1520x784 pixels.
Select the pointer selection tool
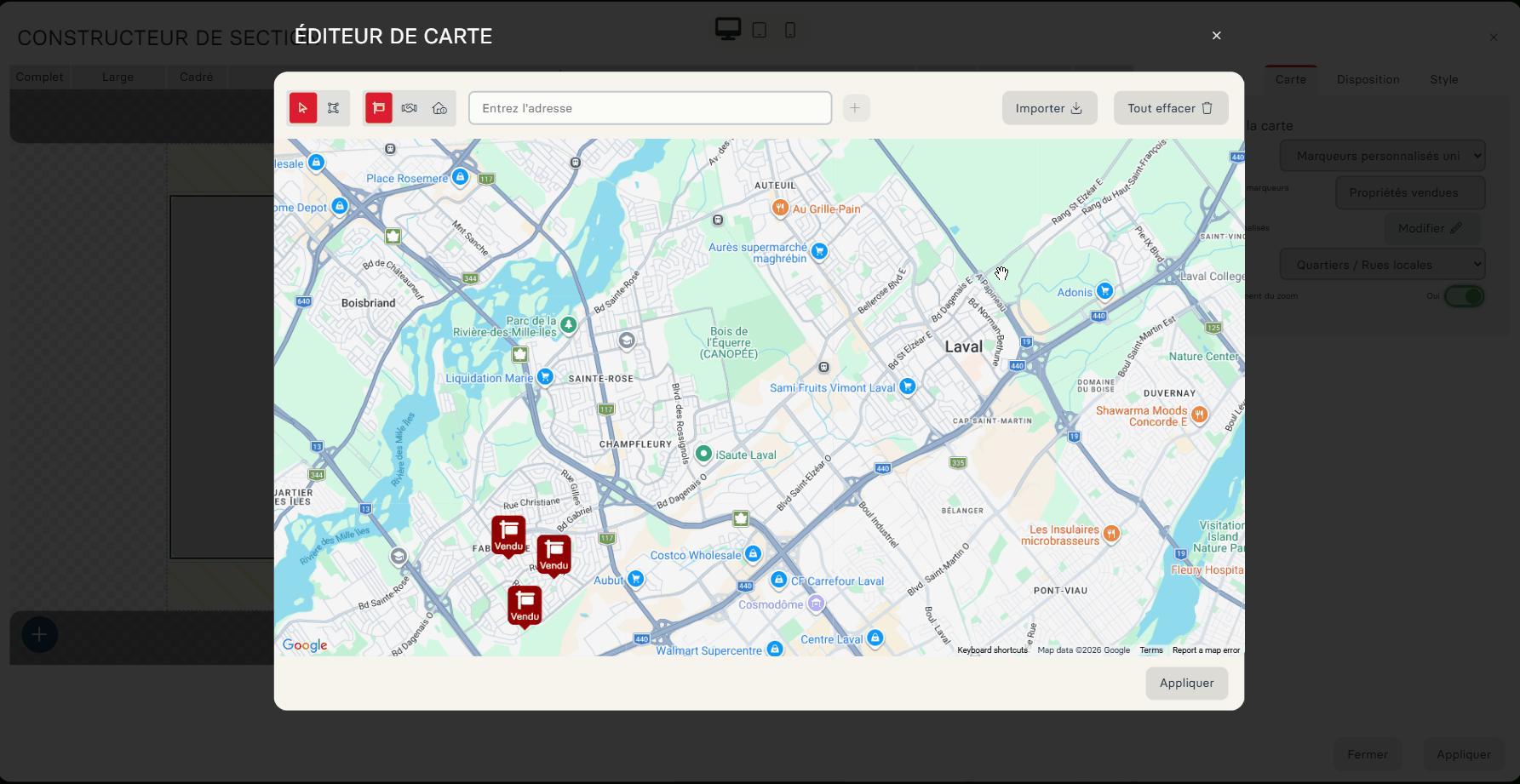[303, 108]
